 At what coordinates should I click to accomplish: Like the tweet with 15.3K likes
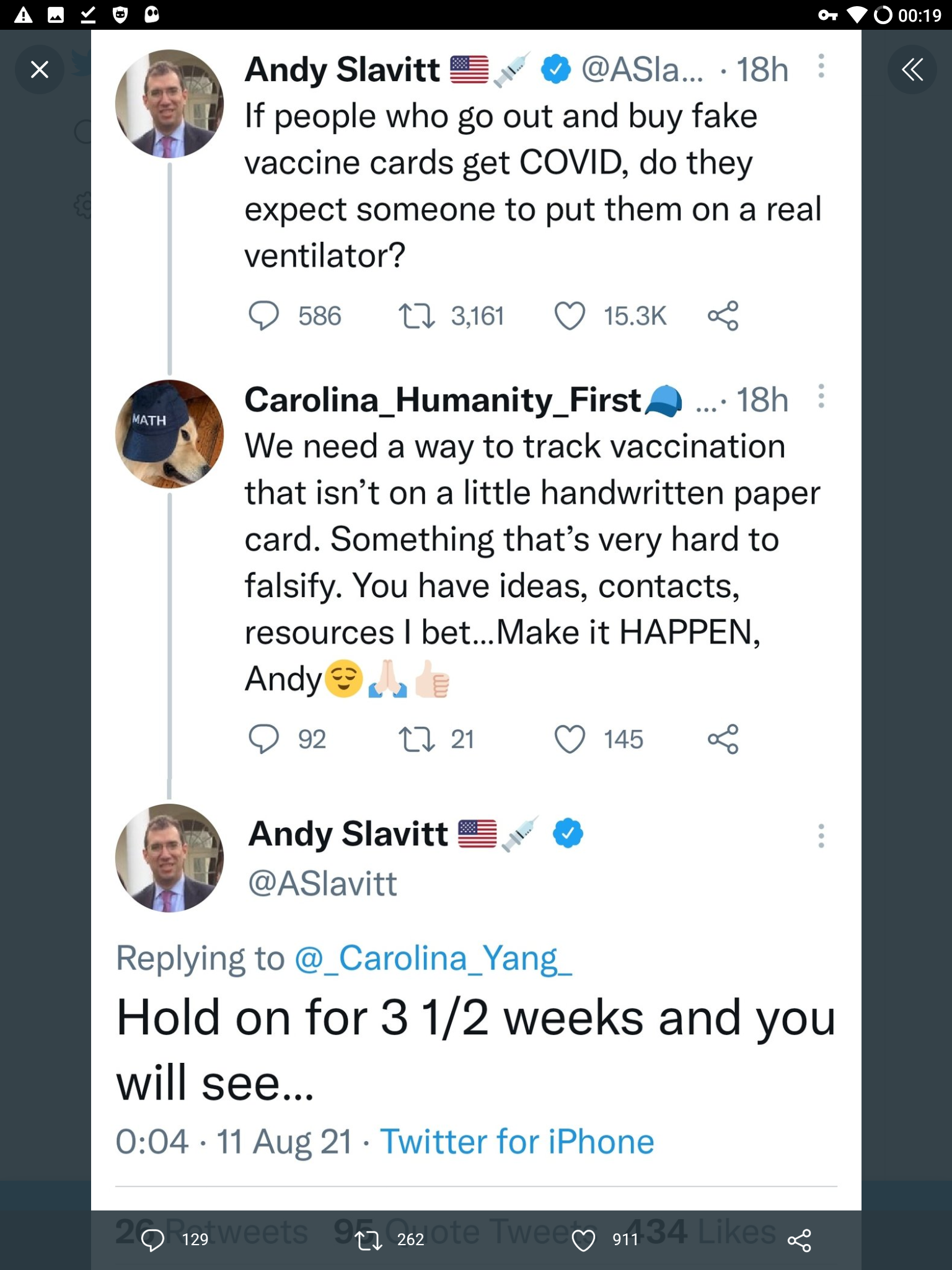pos(569,316)
